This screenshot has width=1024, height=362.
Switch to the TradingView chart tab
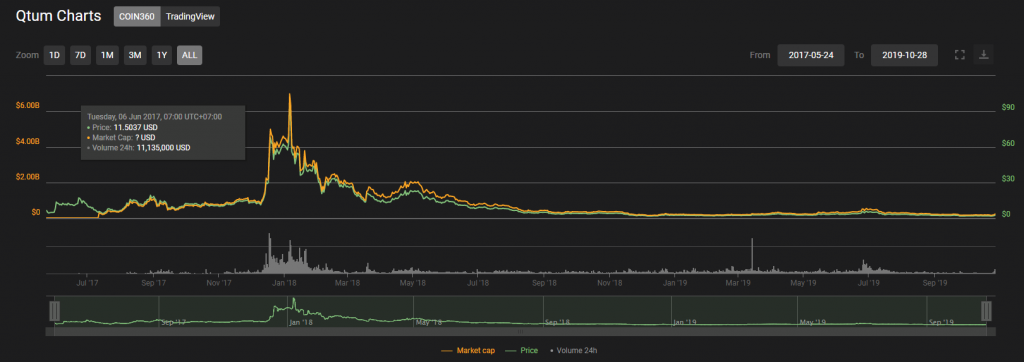tap(190, 17)
